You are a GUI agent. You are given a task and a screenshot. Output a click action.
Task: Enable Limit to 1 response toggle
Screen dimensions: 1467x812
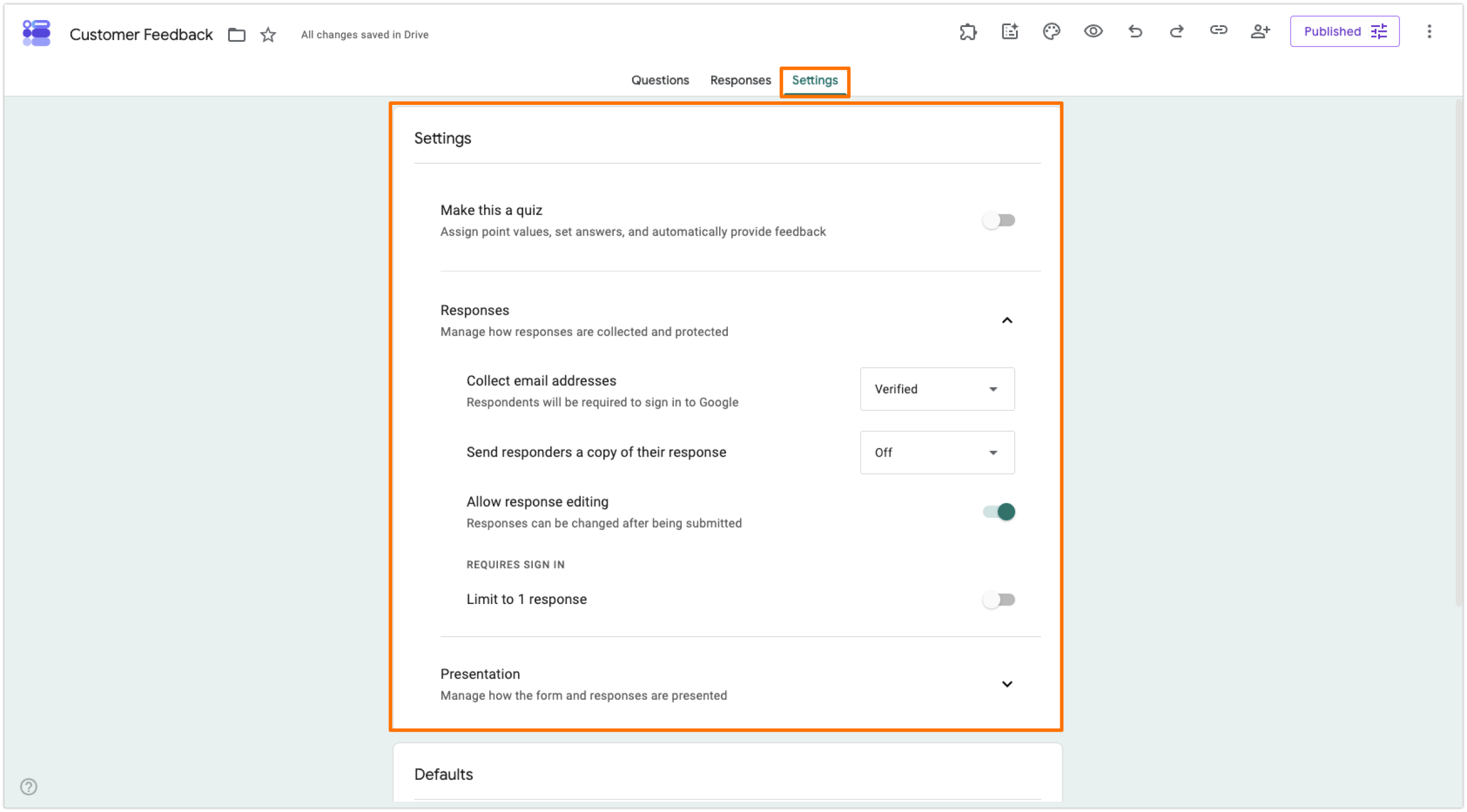pos(998,599)
